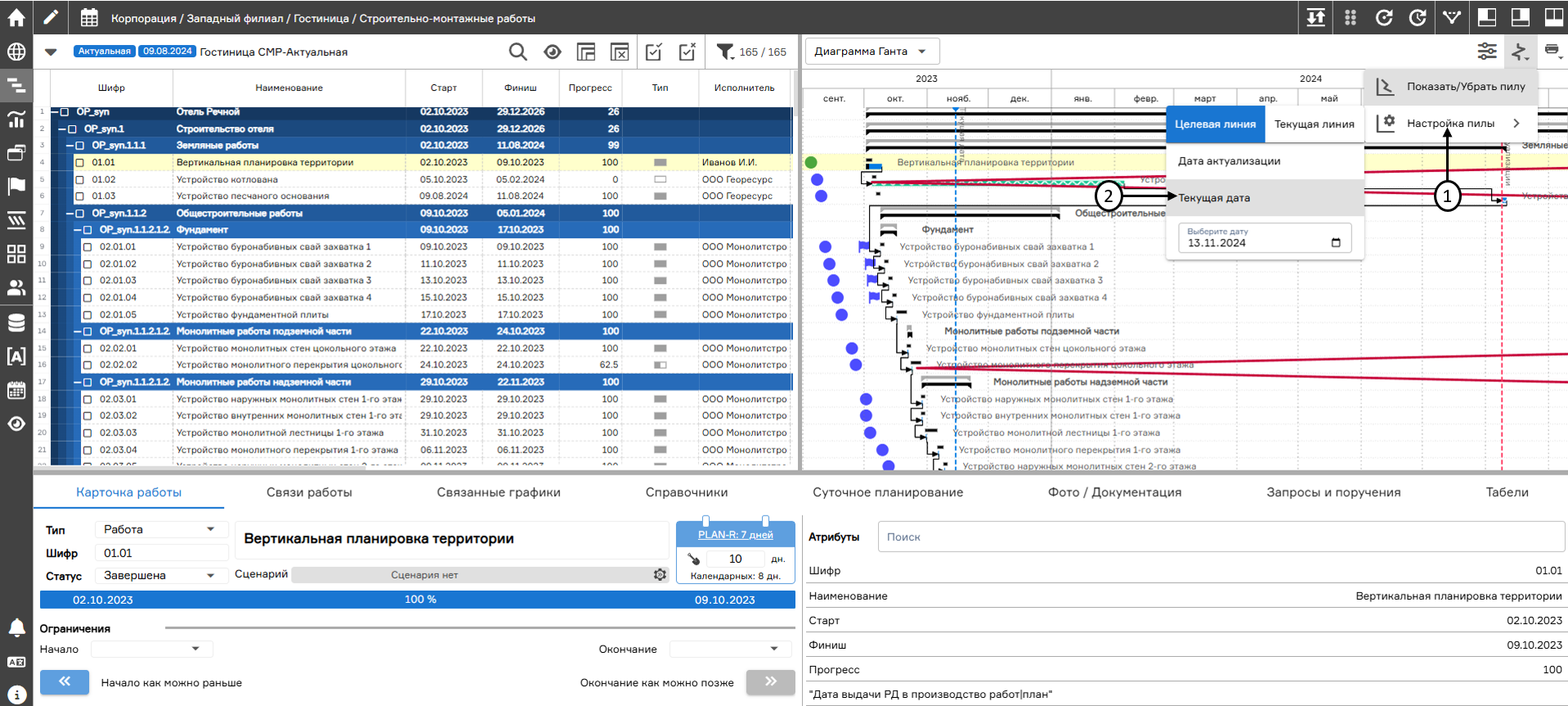Open the database stack sidebar icon
Screen dimensions: 1568x706
[16, 322]
